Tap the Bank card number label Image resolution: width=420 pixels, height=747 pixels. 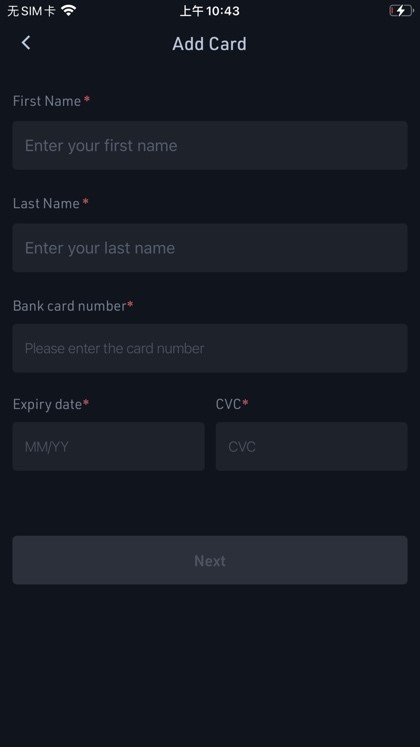(x=70, y=306)
